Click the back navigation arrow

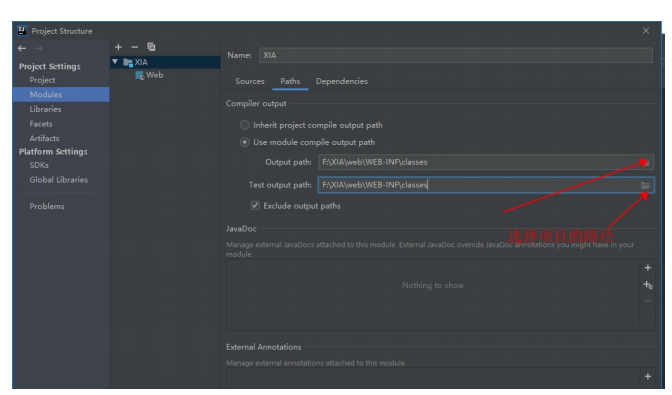[x=22, y=48]
